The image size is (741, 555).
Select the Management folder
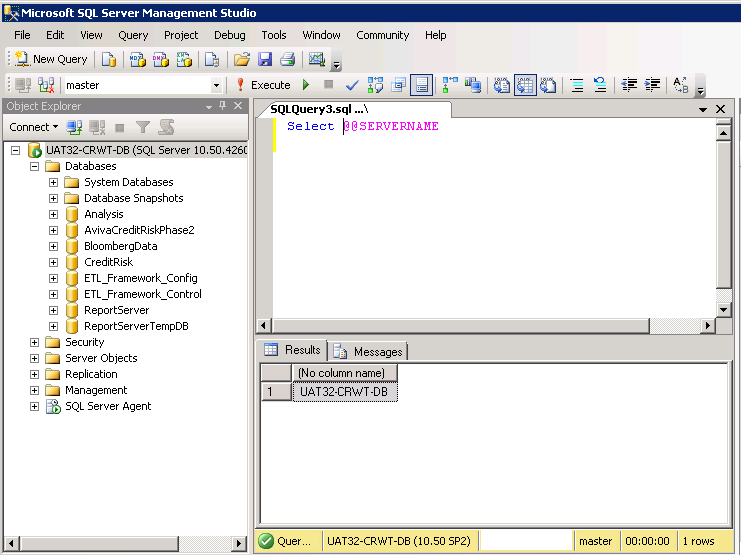pos(96,390)
